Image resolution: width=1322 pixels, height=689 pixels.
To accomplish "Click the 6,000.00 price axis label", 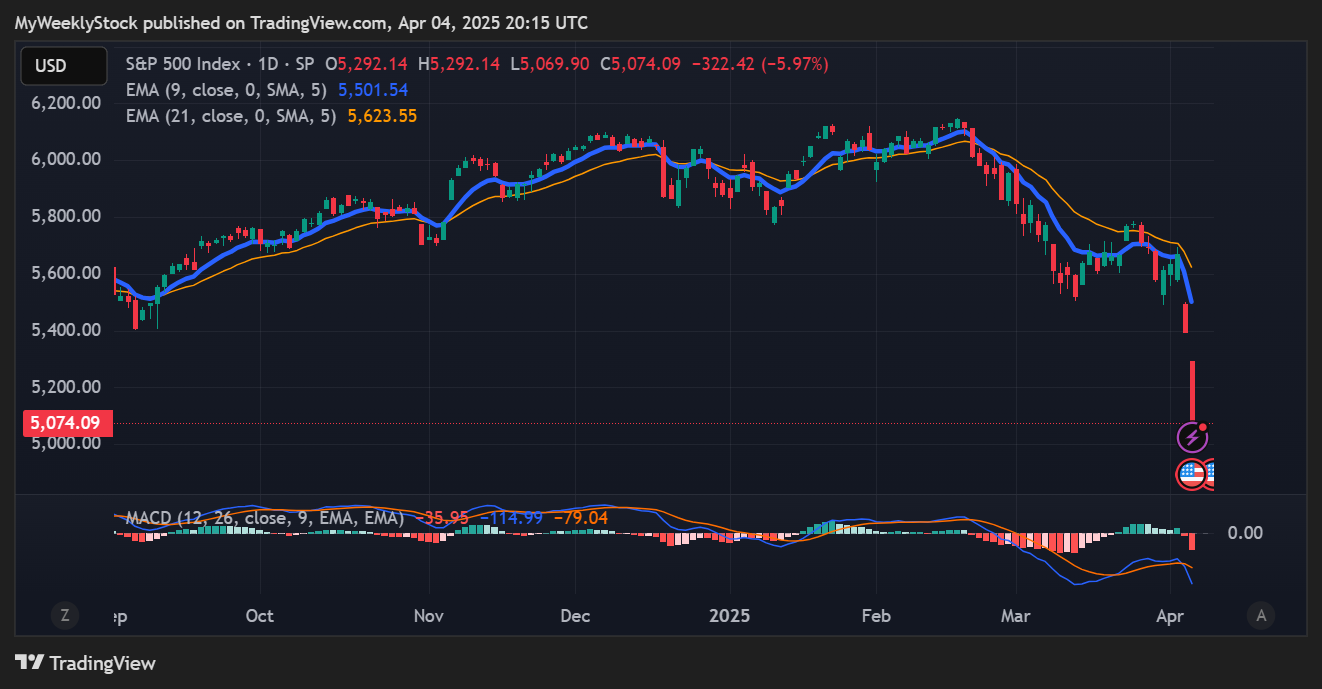I will click(67, 160).
